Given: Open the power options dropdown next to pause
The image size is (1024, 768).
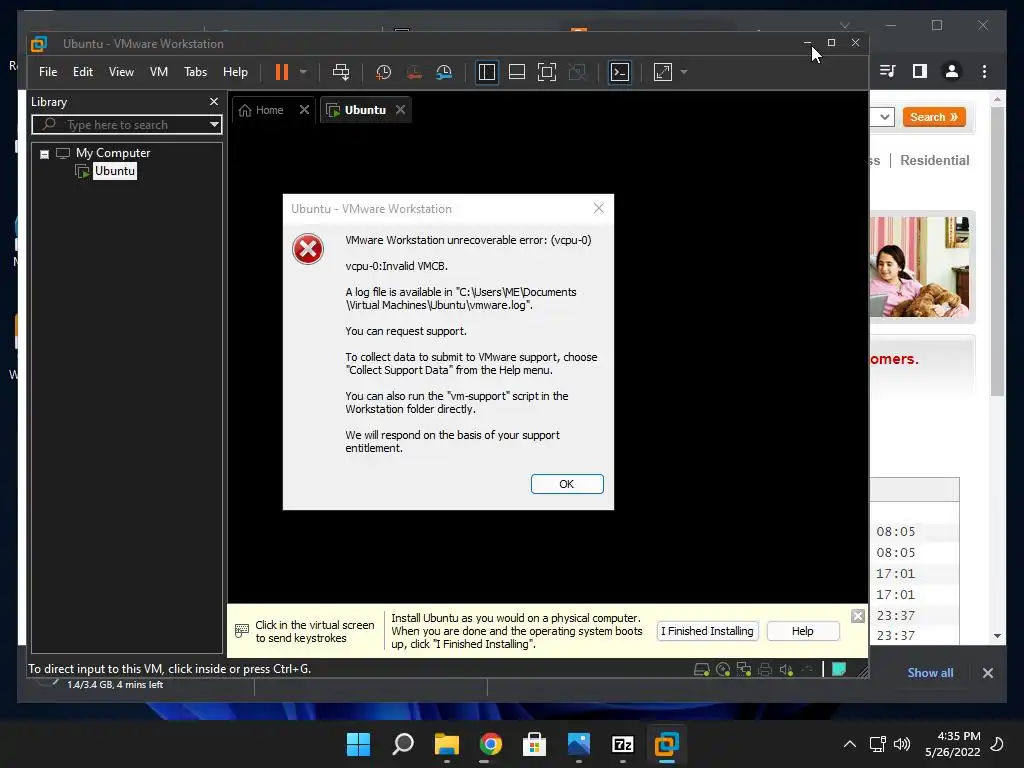Looking at the screenshot, I should 303,72.
